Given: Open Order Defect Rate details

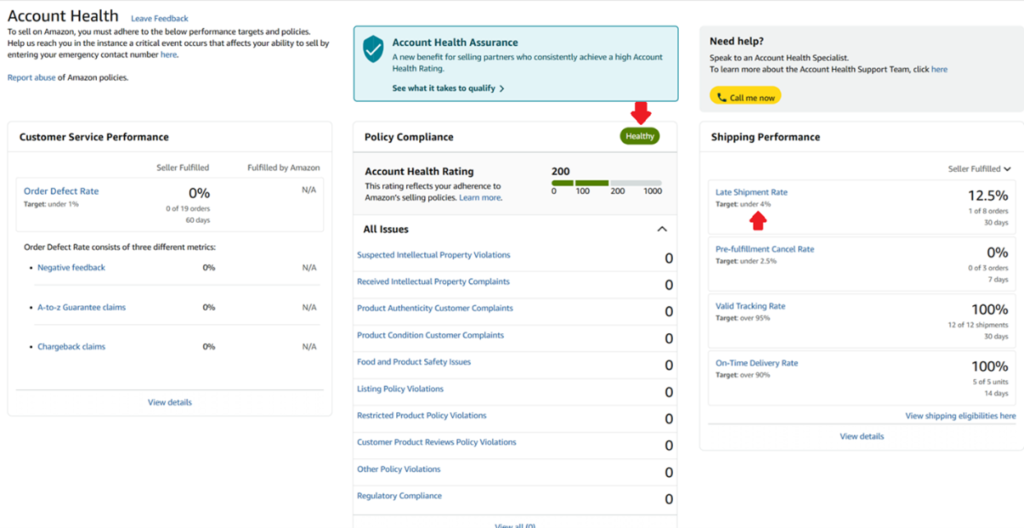Looking at the screenshot, I should pyautogui.click(x=61, y=191).
